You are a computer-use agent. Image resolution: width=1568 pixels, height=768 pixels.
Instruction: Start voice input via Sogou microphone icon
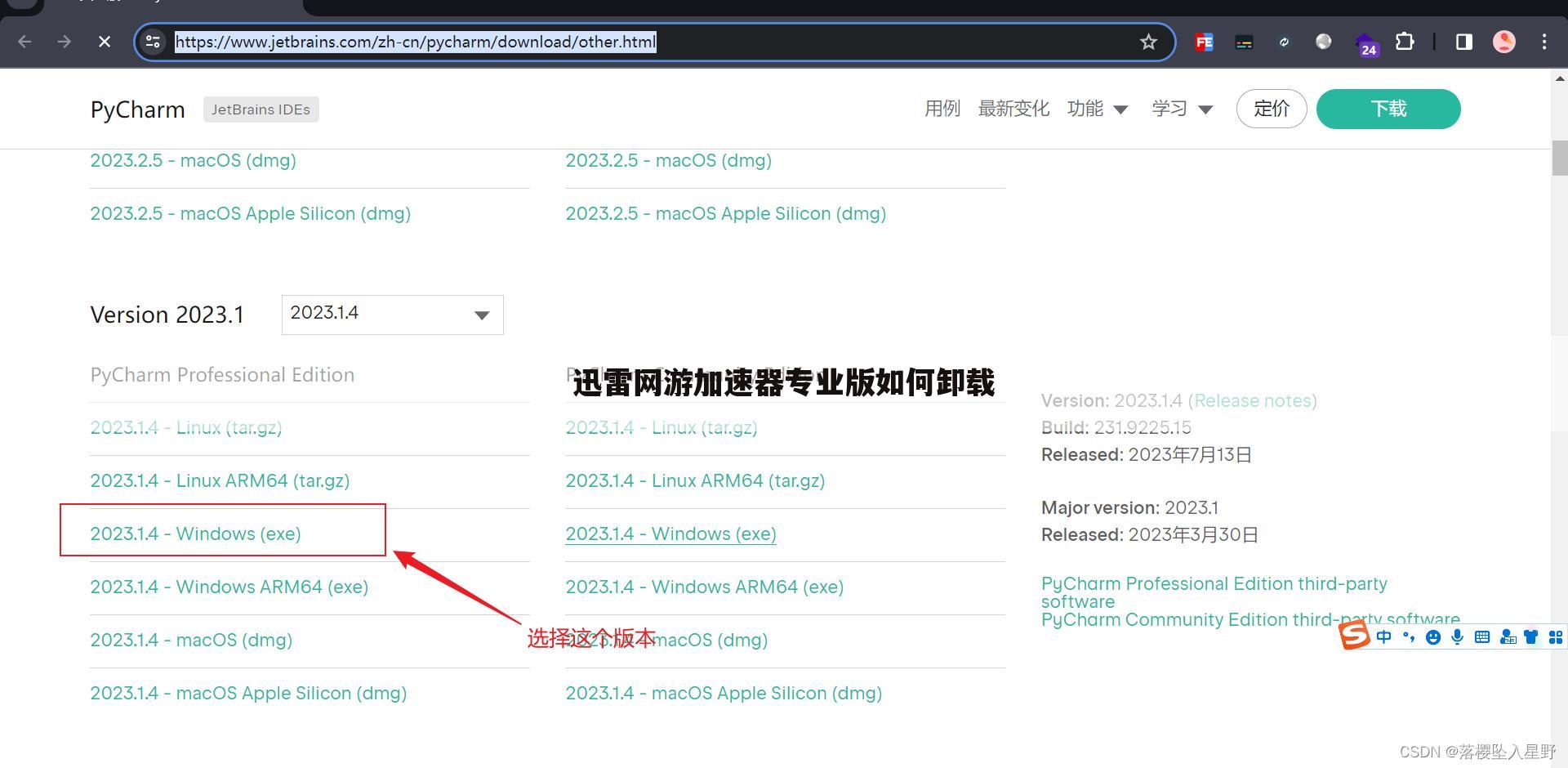click(1457, 637)
